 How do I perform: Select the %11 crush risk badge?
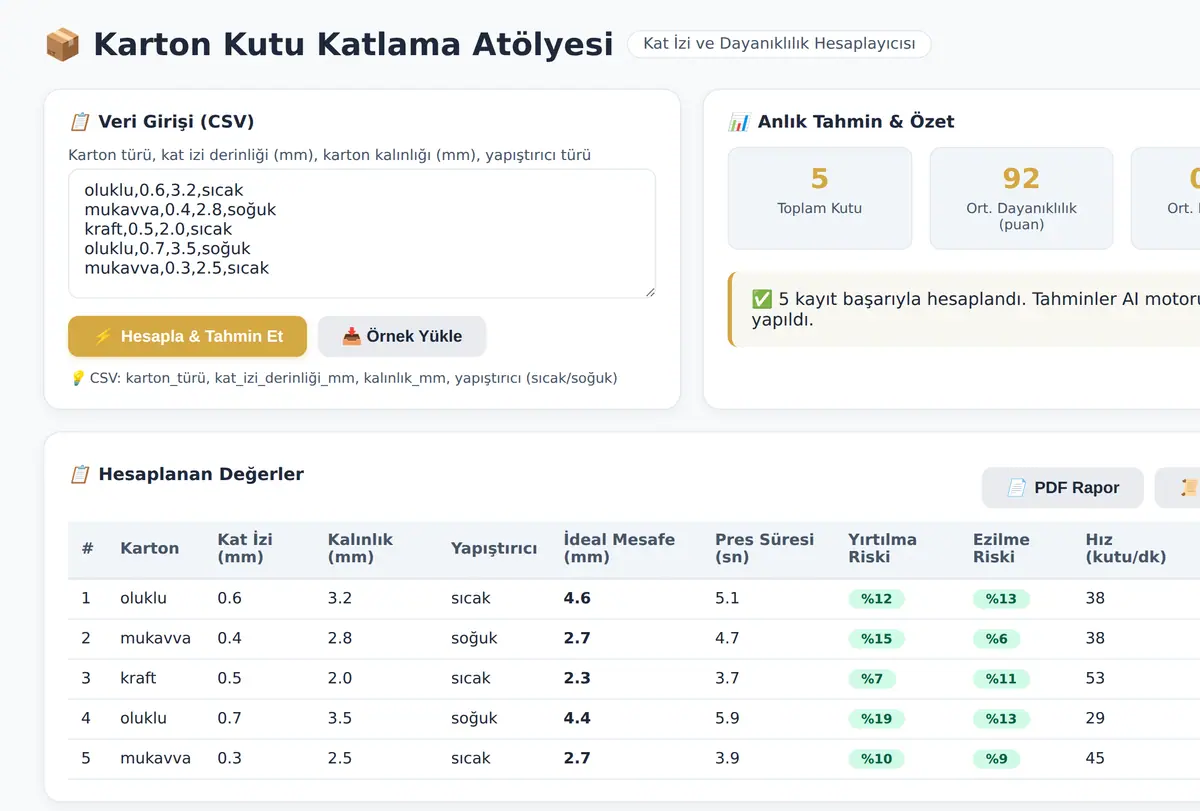pos(1001,679)
